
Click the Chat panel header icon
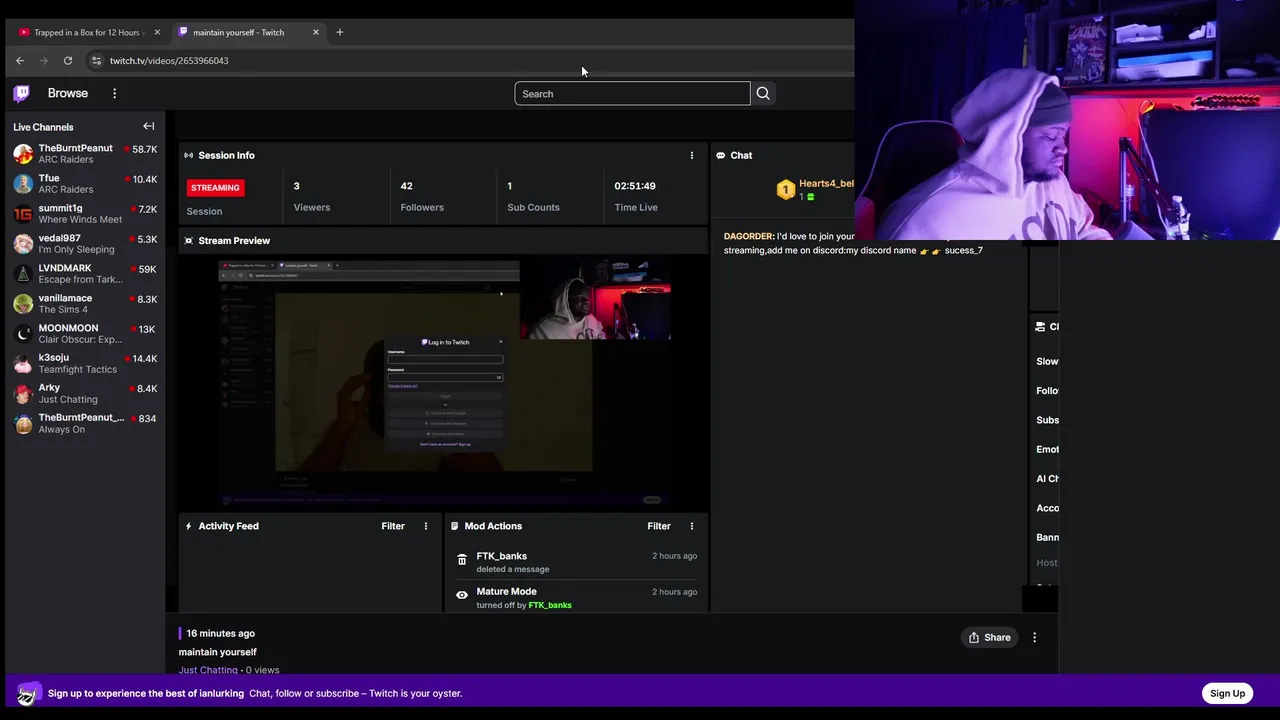720,155
